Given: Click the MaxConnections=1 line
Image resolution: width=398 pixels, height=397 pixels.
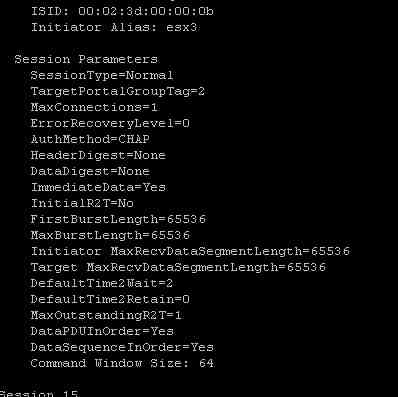Looking at the screenshot, I should [x=94, y=107].
